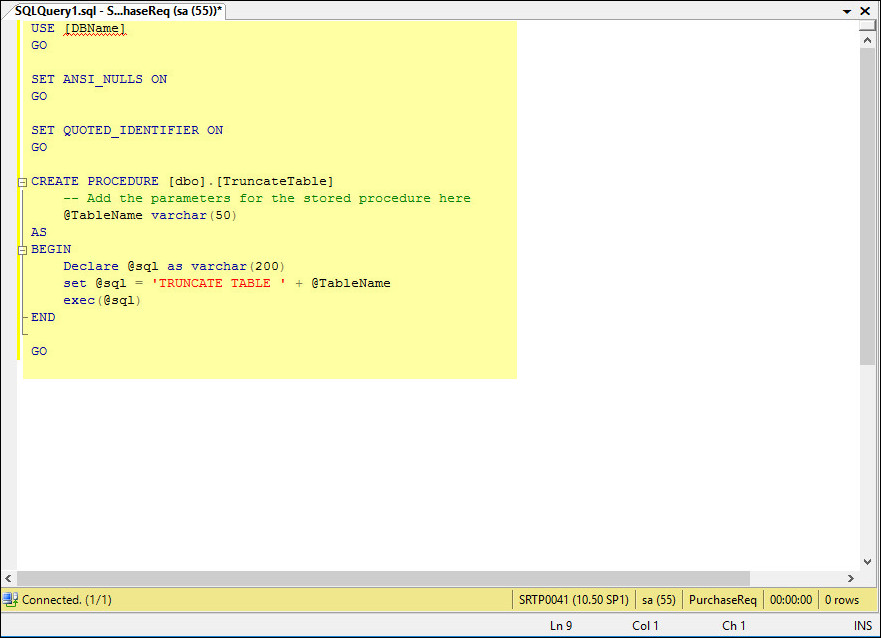Click the server name SRTP0041 (10.50 SP1)
The image size is (881, 638).
pos(574,600)
